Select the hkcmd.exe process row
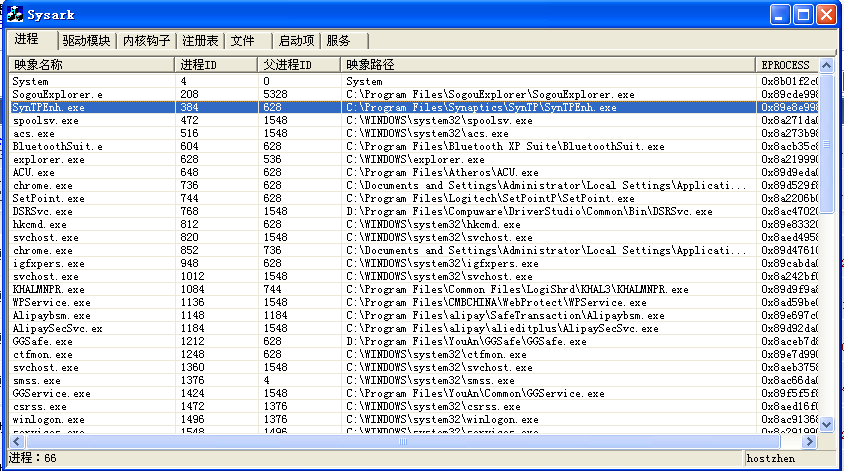844x471 pixels. pyautogui.click(x=414, y=224)
